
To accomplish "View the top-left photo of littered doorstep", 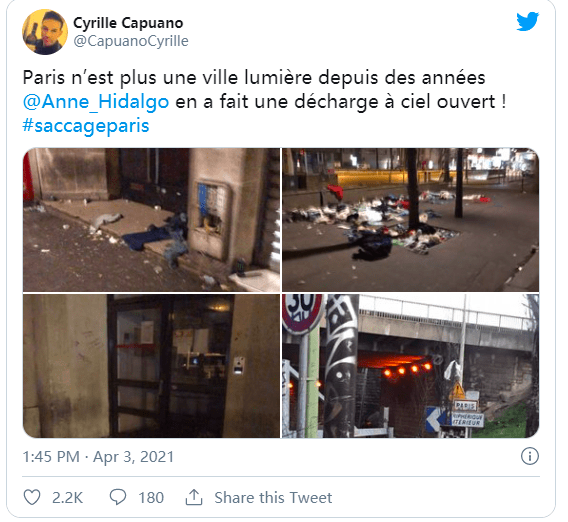I will pyautogui.click(x=151, y=220).
